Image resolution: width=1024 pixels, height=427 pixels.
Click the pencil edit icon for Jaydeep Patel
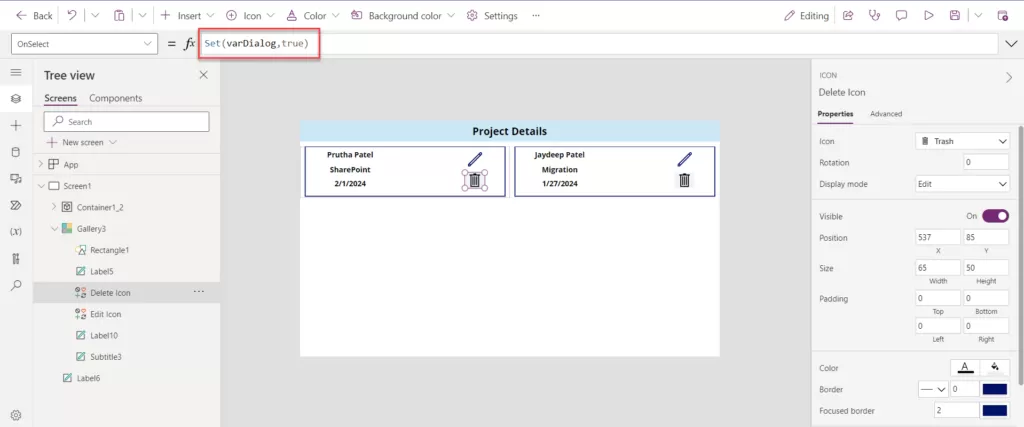pyautogui.click(x=685, y=159)
